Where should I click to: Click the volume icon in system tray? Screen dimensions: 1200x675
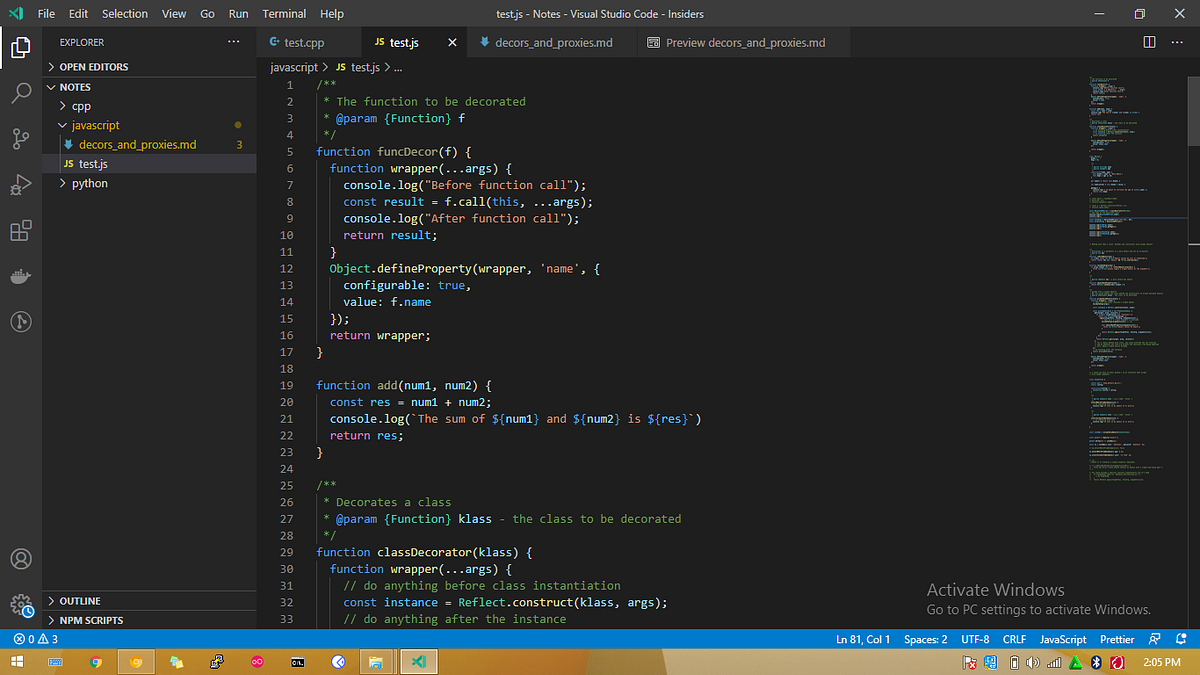[1032, 662]
